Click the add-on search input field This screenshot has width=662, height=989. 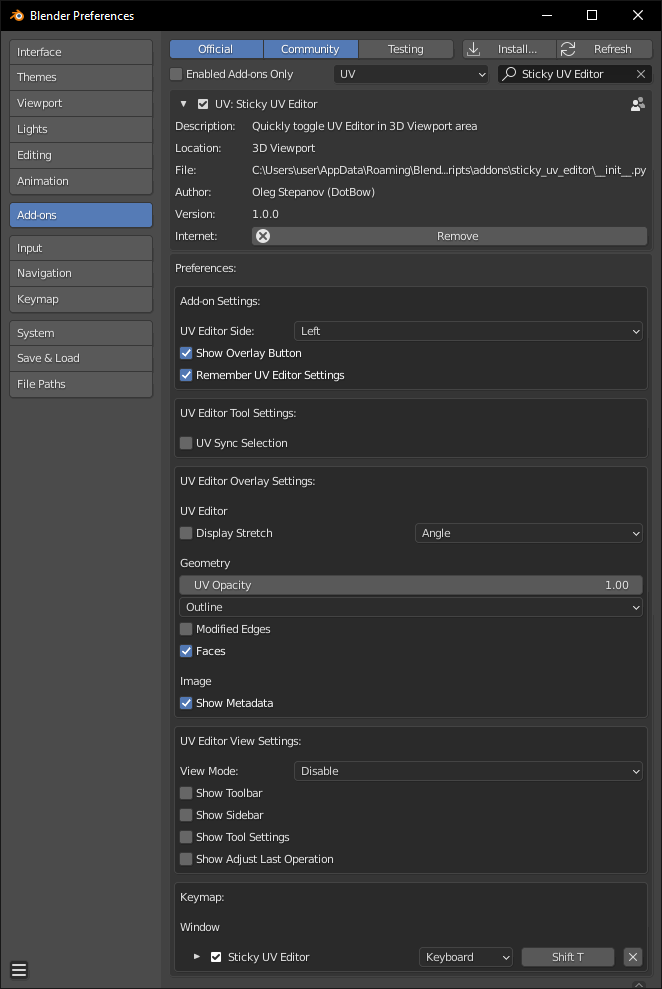(x=575, y=74)
